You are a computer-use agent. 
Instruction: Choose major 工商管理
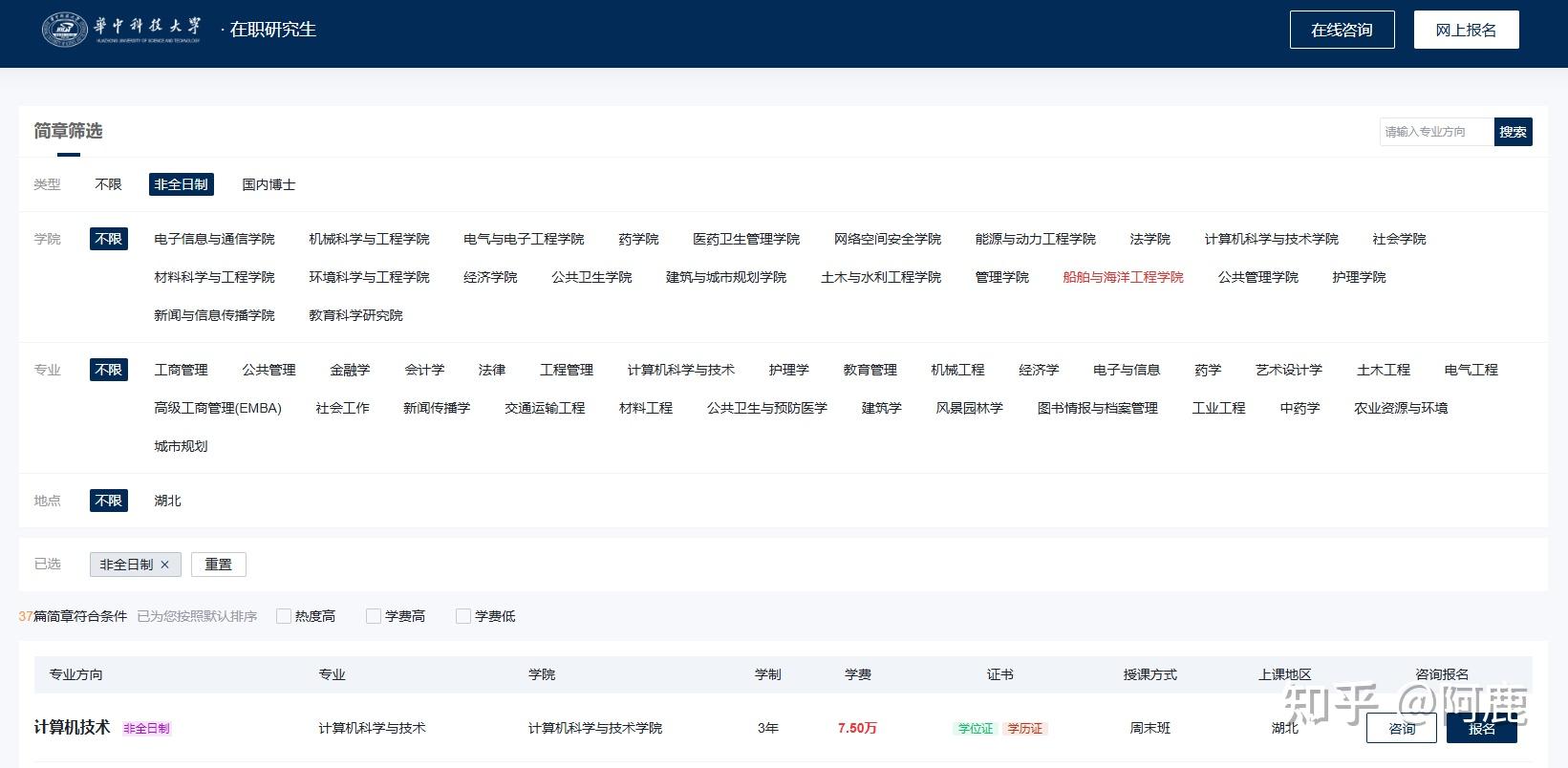coord(181,370)
